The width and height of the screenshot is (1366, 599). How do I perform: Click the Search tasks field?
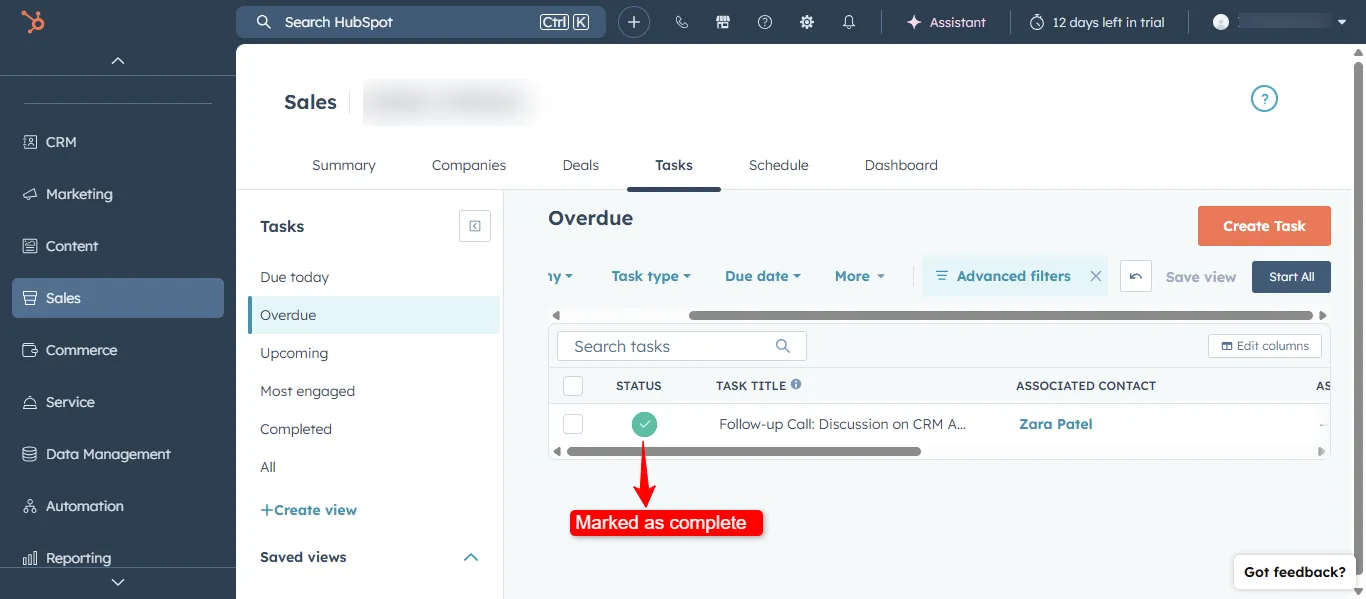682,346
